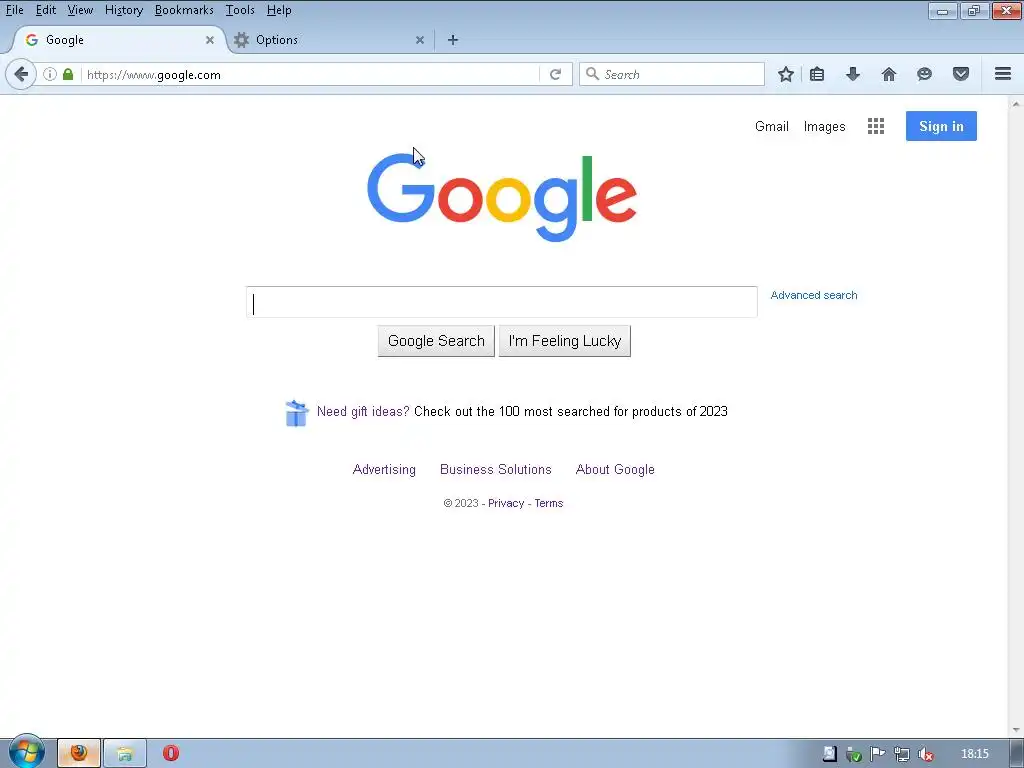Click the Show desktop strip
Image resolution: width=1024 pixels, height=768 pixels.
coord(1016,754)
